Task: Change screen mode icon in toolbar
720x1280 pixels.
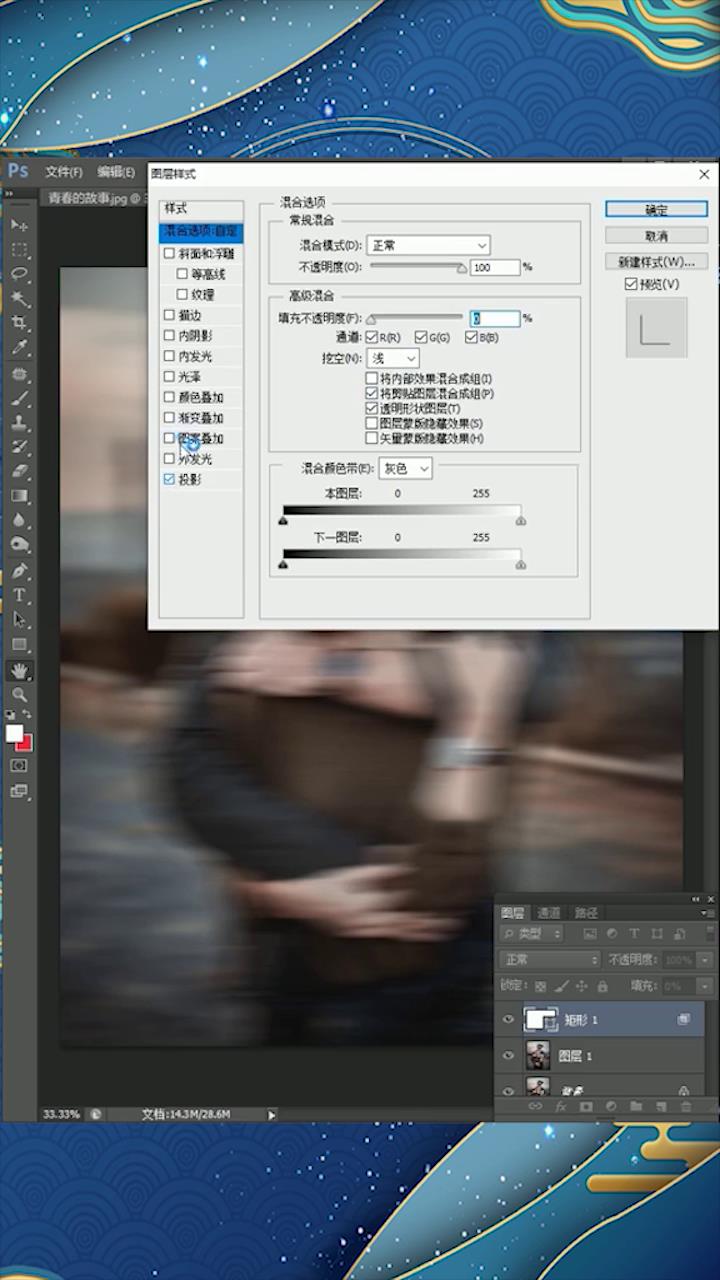Action: point(19,791)
